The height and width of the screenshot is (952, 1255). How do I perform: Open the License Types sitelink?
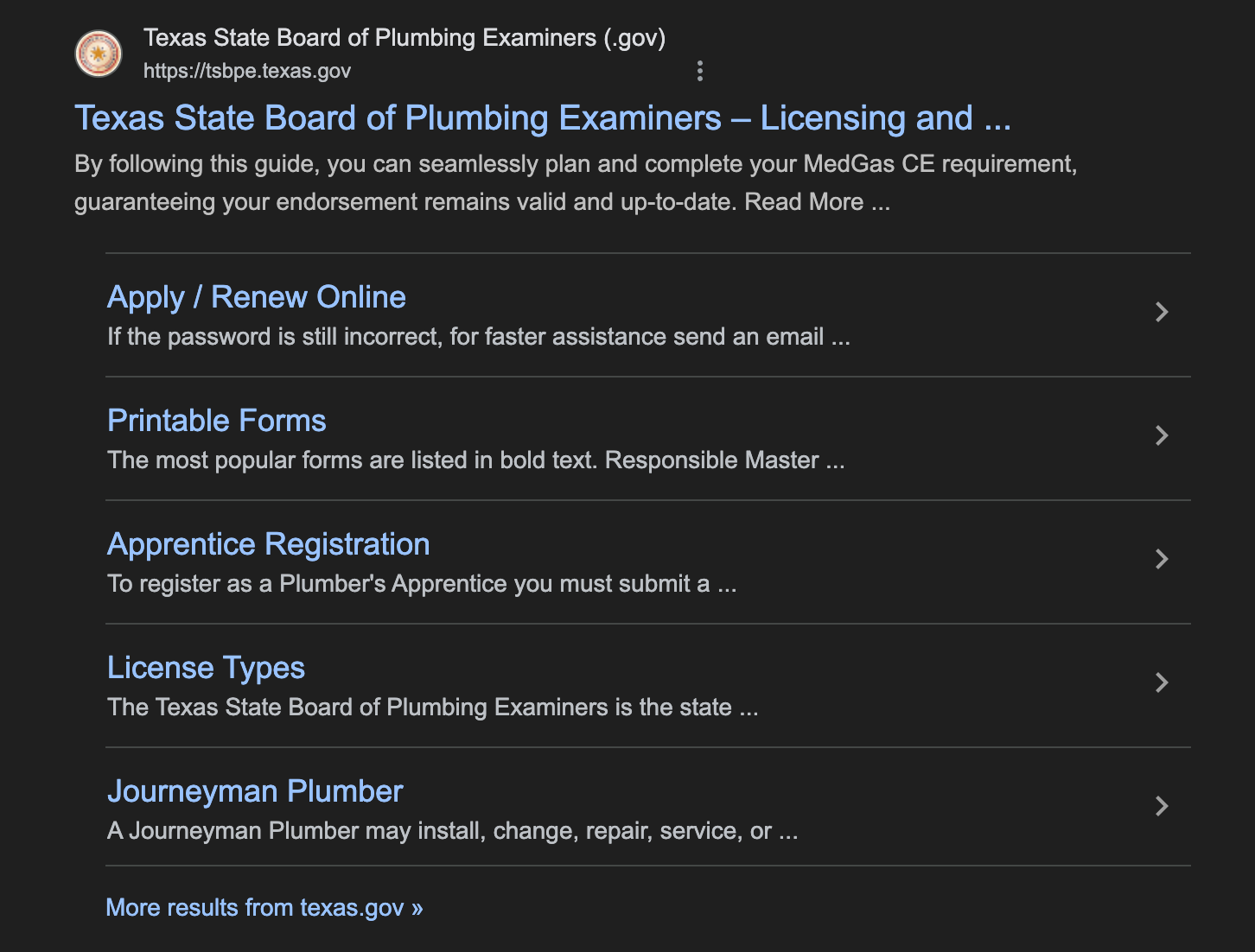(x=206, y=667)
